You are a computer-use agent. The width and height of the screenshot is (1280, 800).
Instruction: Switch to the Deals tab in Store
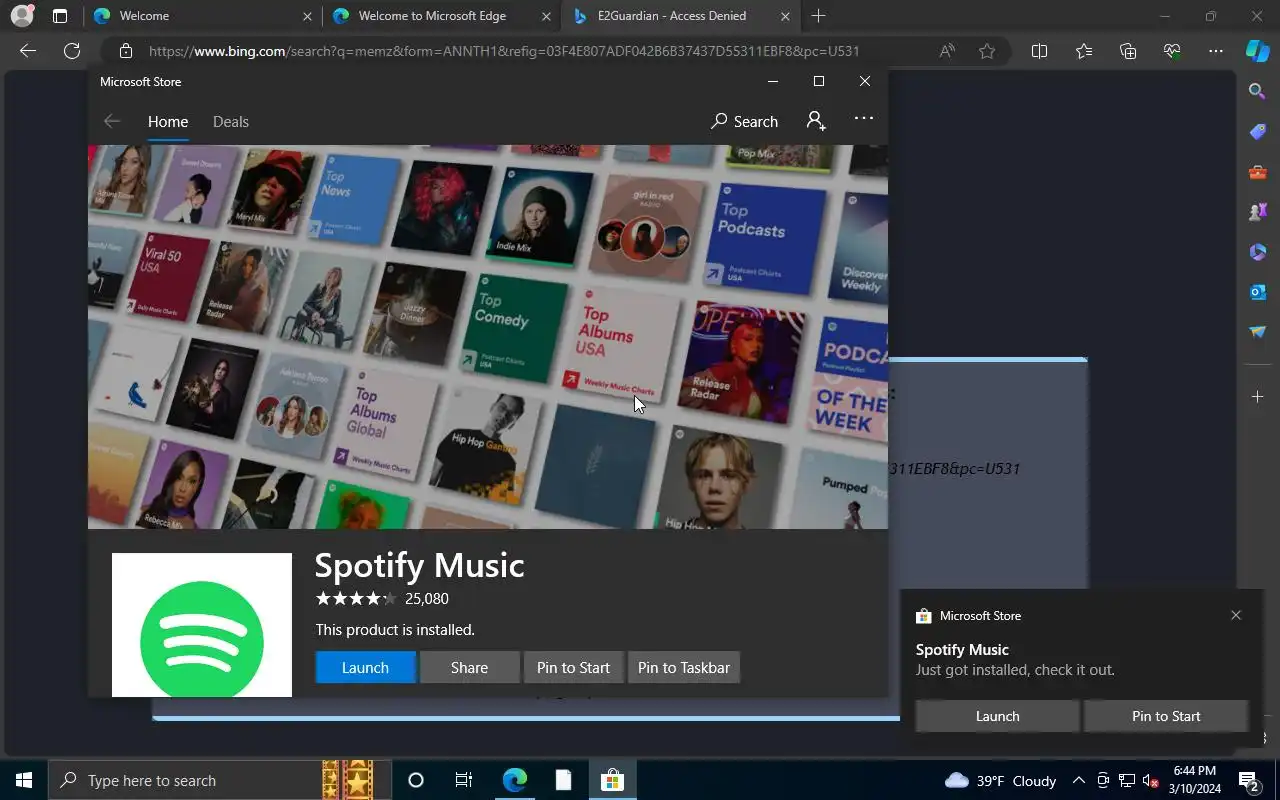point(231,121)
